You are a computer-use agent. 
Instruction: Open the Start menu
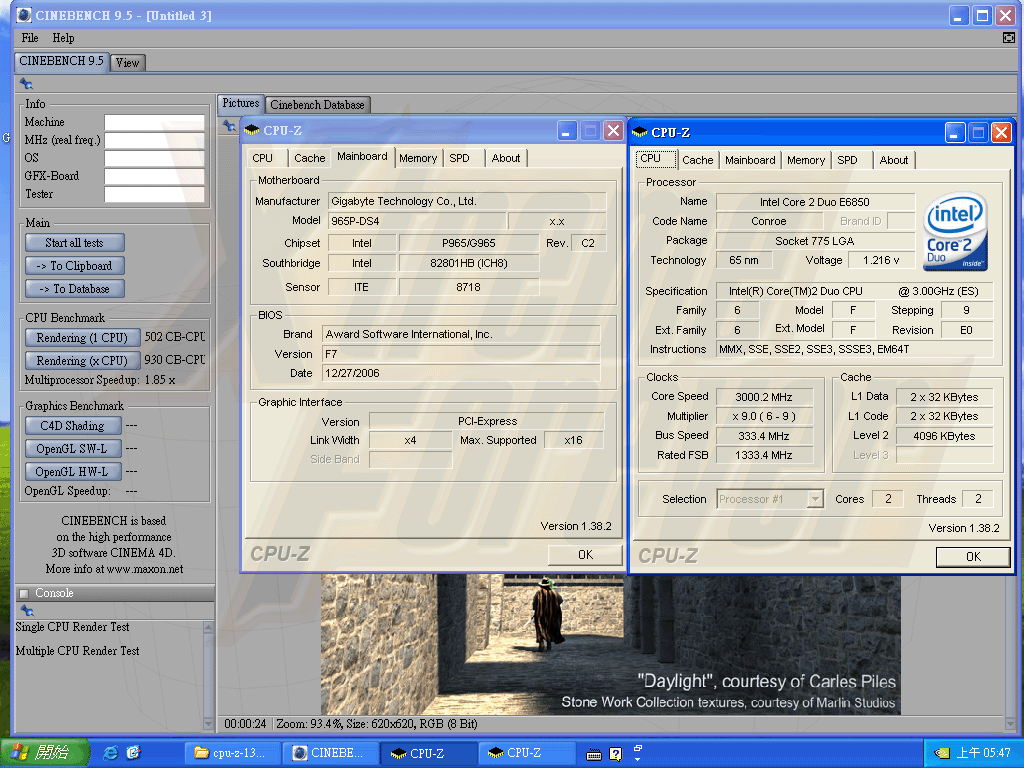pos(44,752)
